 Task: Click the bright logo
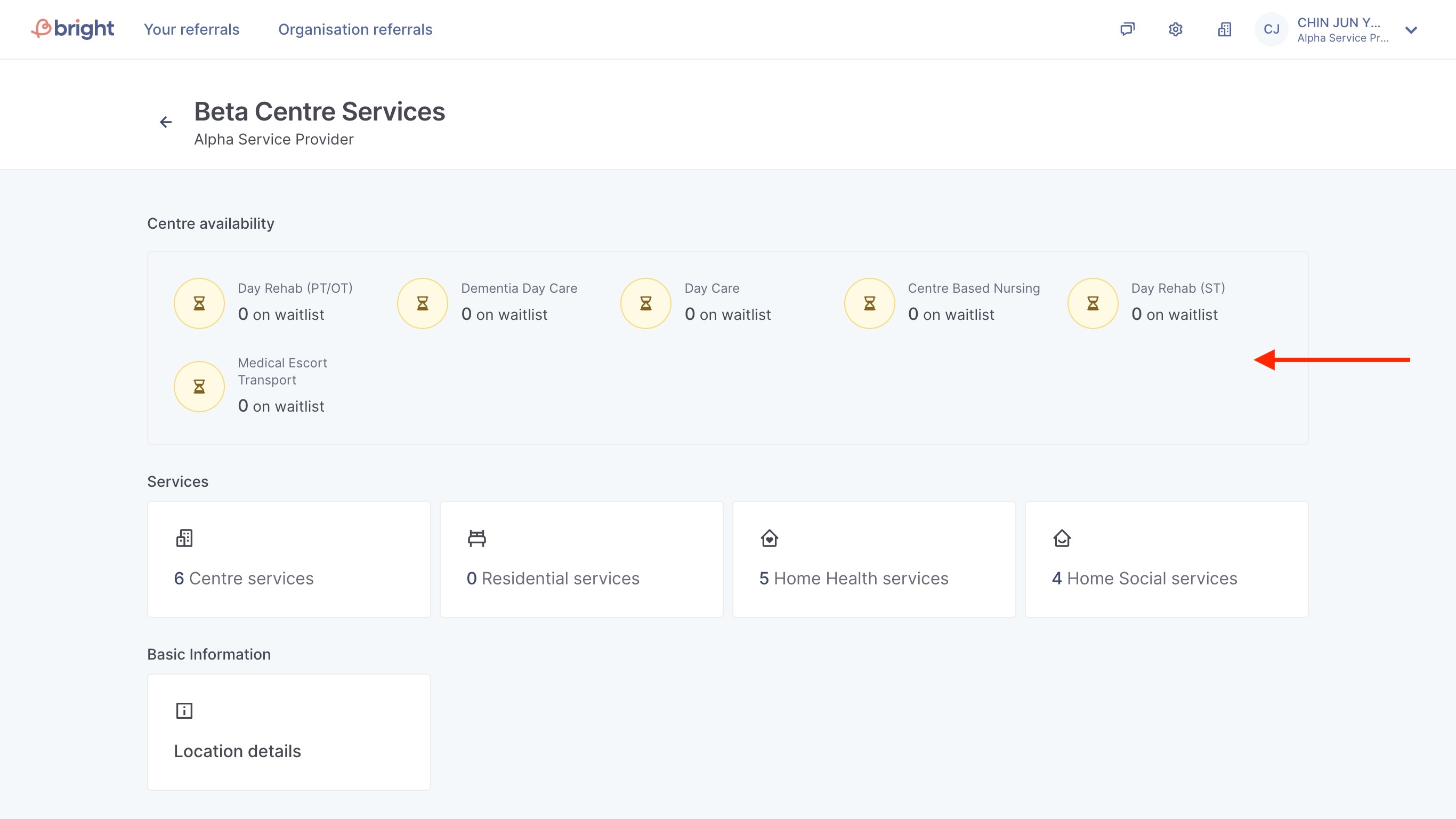pyautogui.click(x=72, y=29)
